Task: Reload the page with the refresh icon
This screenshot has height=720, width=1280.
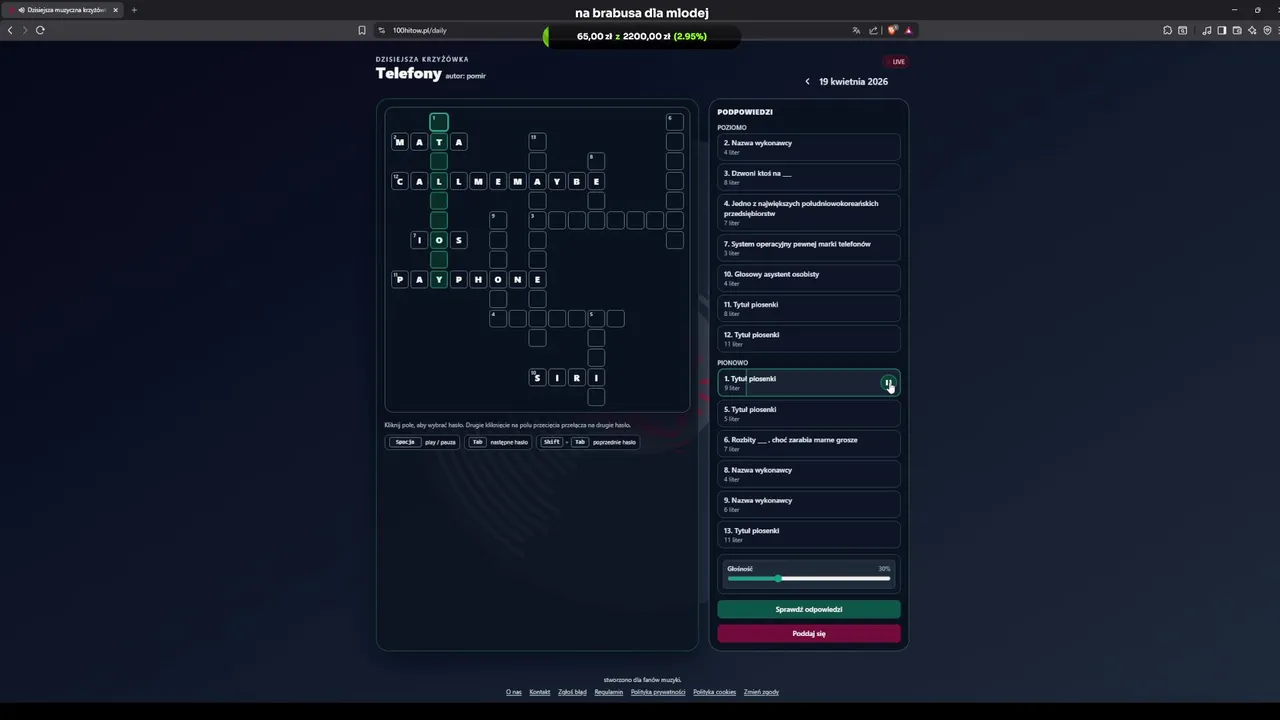Action: tap(40, 30)
